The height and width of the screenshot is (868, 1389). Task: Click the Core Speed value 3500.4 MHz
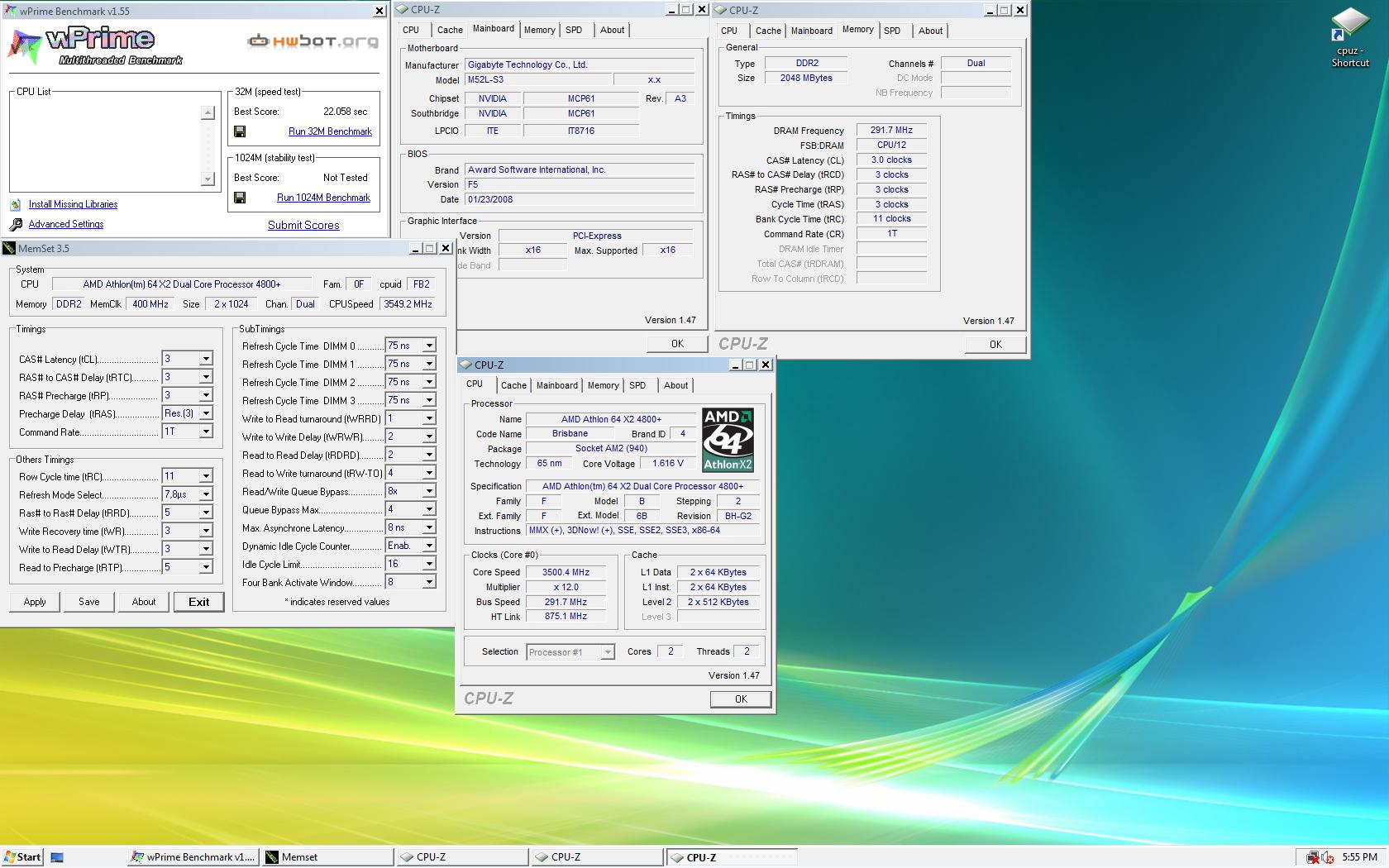point(566,572)
